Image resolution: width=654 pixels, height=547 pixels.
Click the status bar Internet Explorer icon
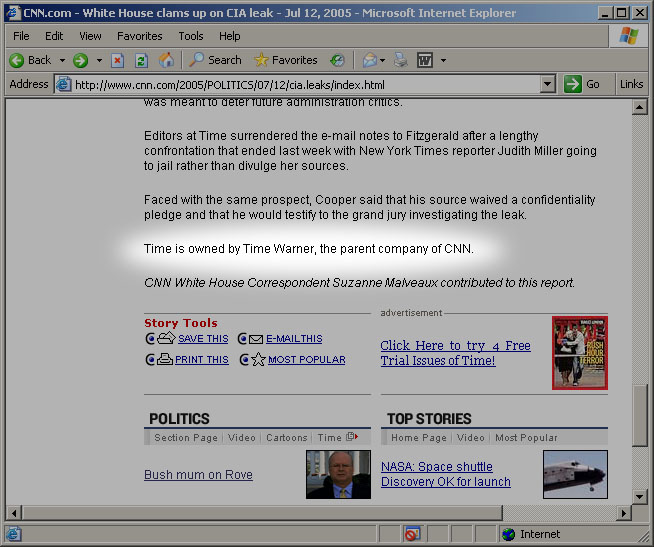tap(13, 534)
